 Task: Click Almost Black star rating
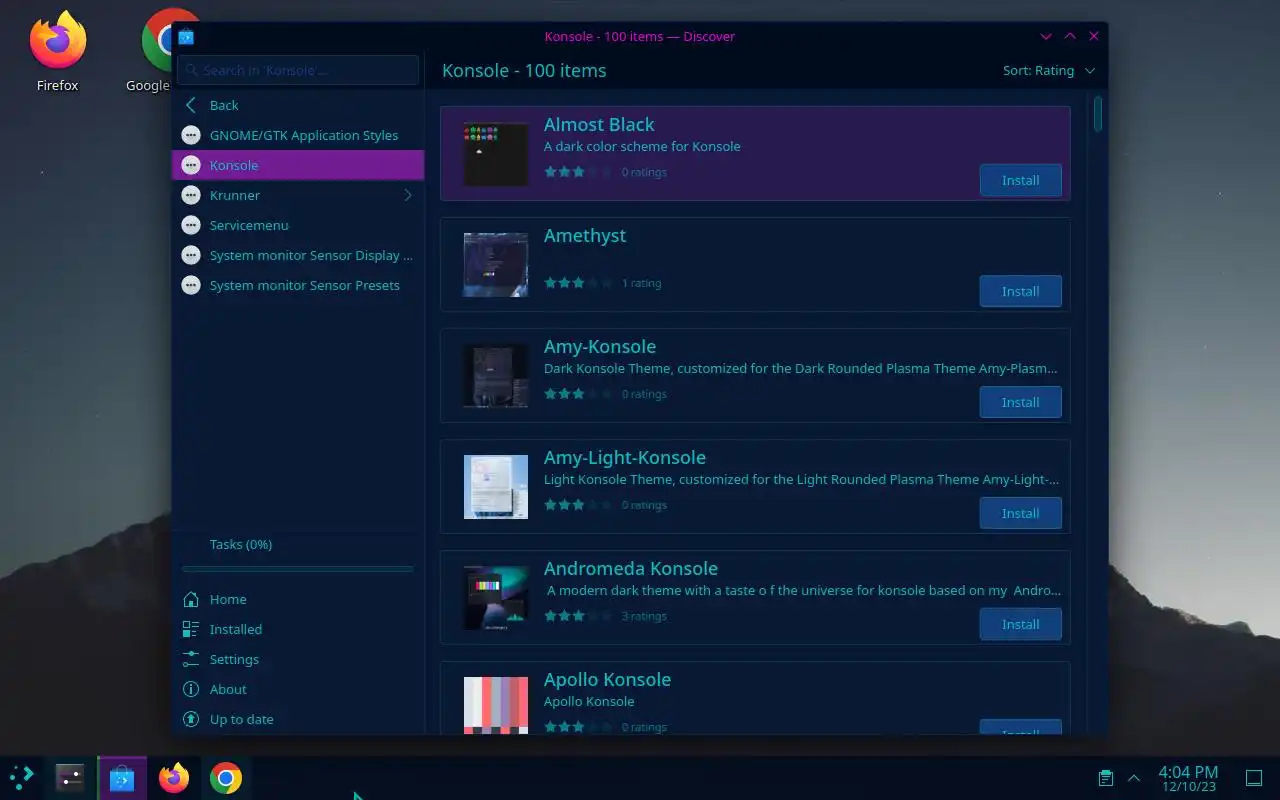click(578, 172)
